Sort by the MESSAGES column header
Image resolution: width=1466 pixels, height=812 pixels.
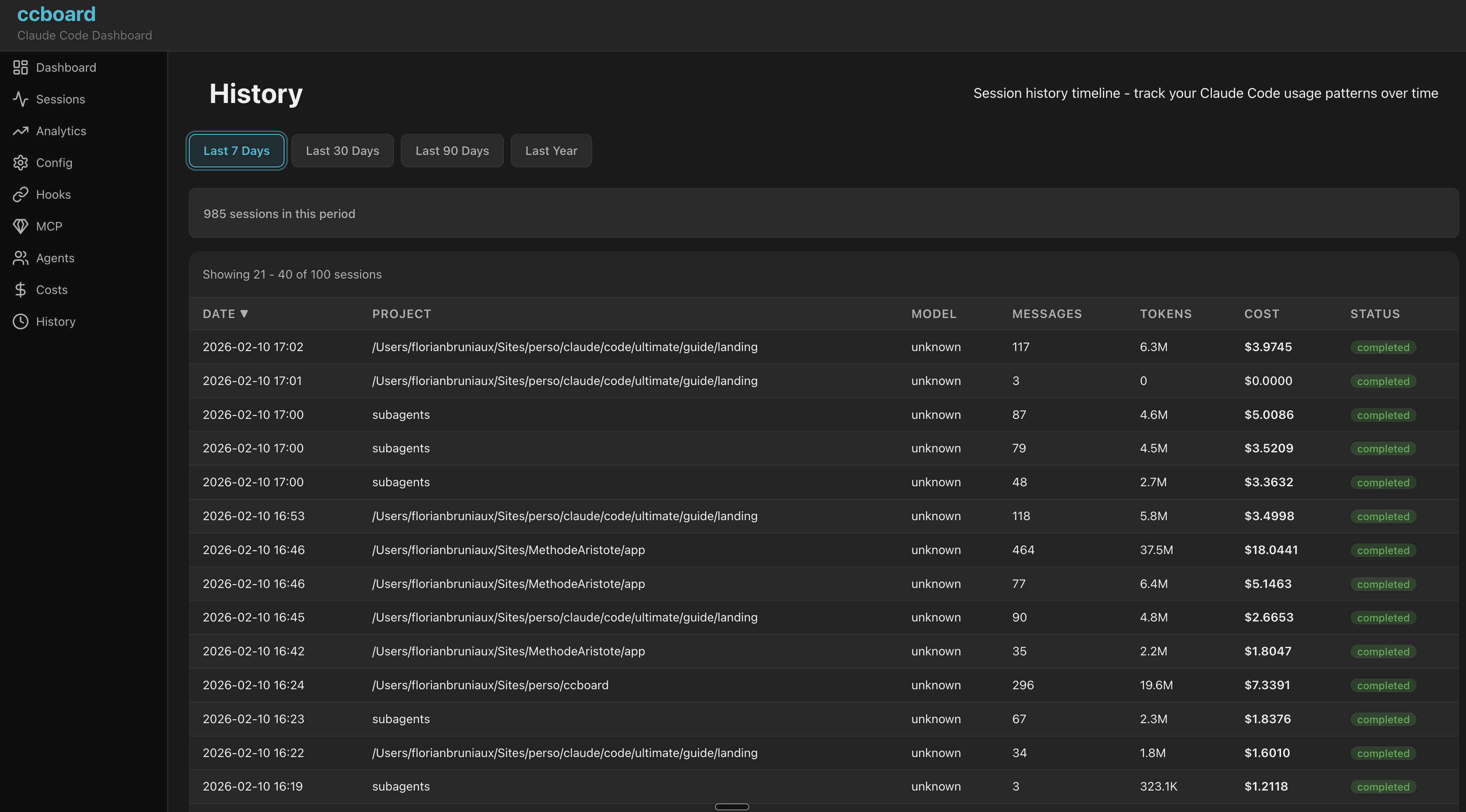point(1047,314)
